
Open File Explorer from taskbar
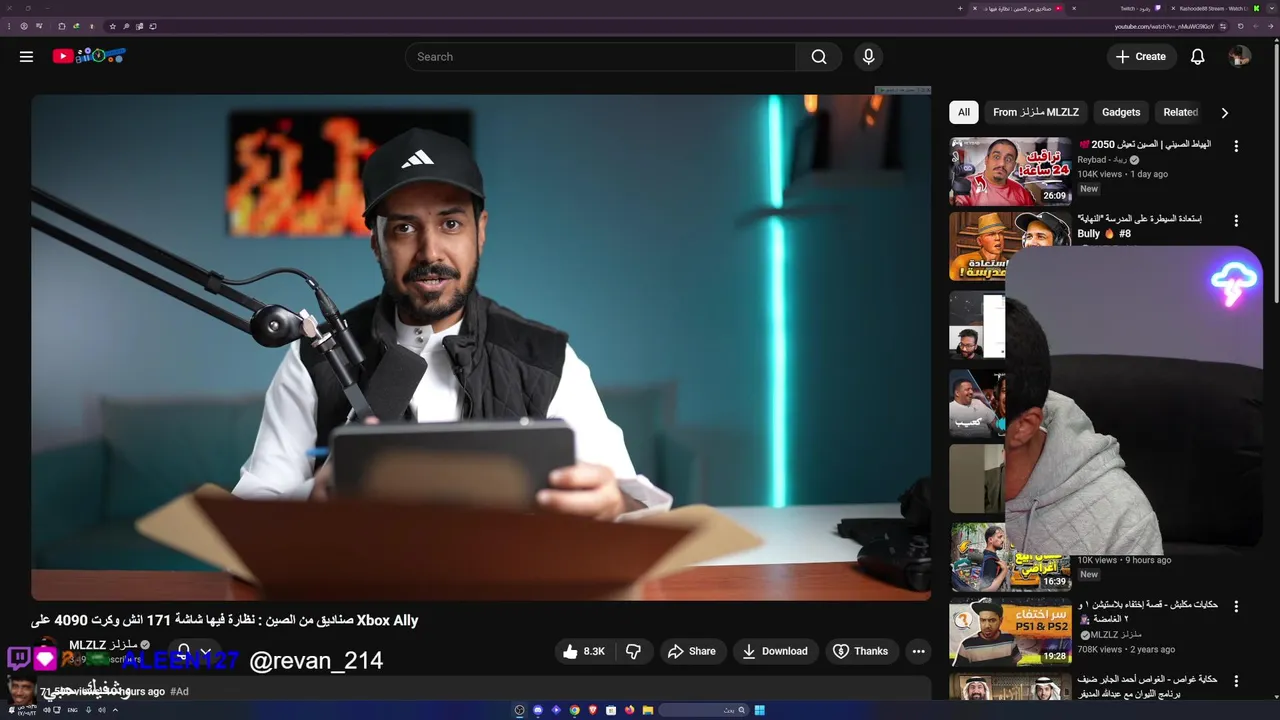(x=648, y=710)
